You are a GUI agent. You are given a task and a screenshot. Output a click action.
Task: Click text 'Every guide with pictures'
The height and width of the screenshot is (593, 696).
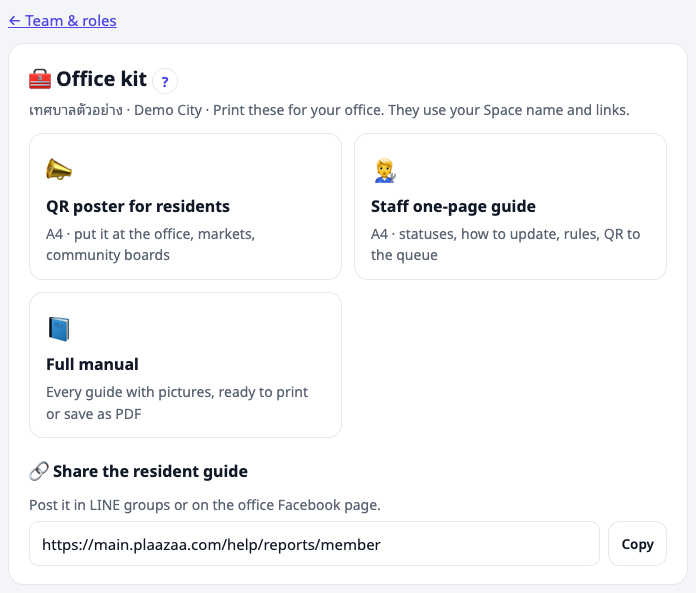tap(130, 392)
